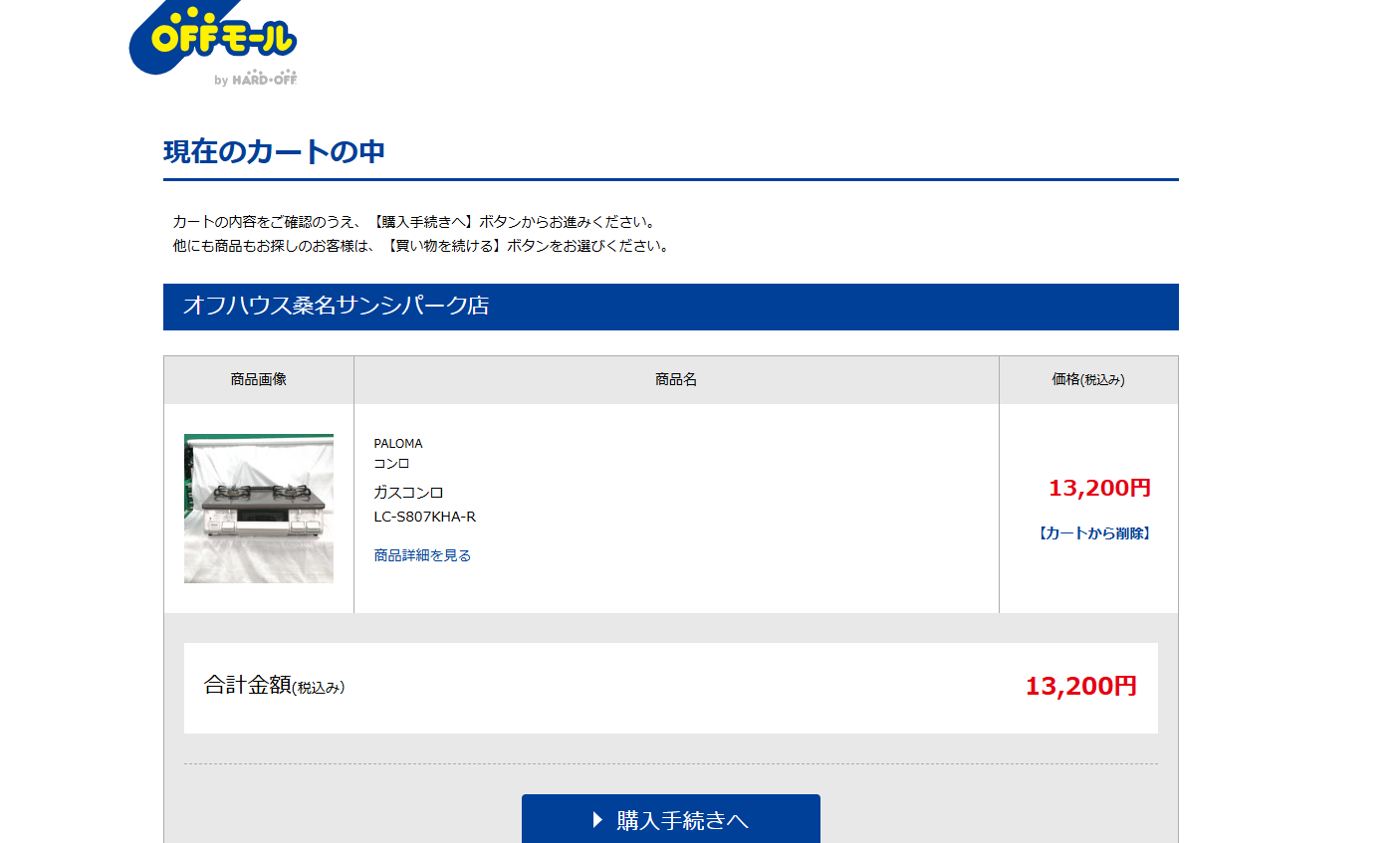Image resolution: width=1400 pixels, height=843 pixels.
Task: Click the arrow icon on the purchase button
Action: click(x=597, y=820)
